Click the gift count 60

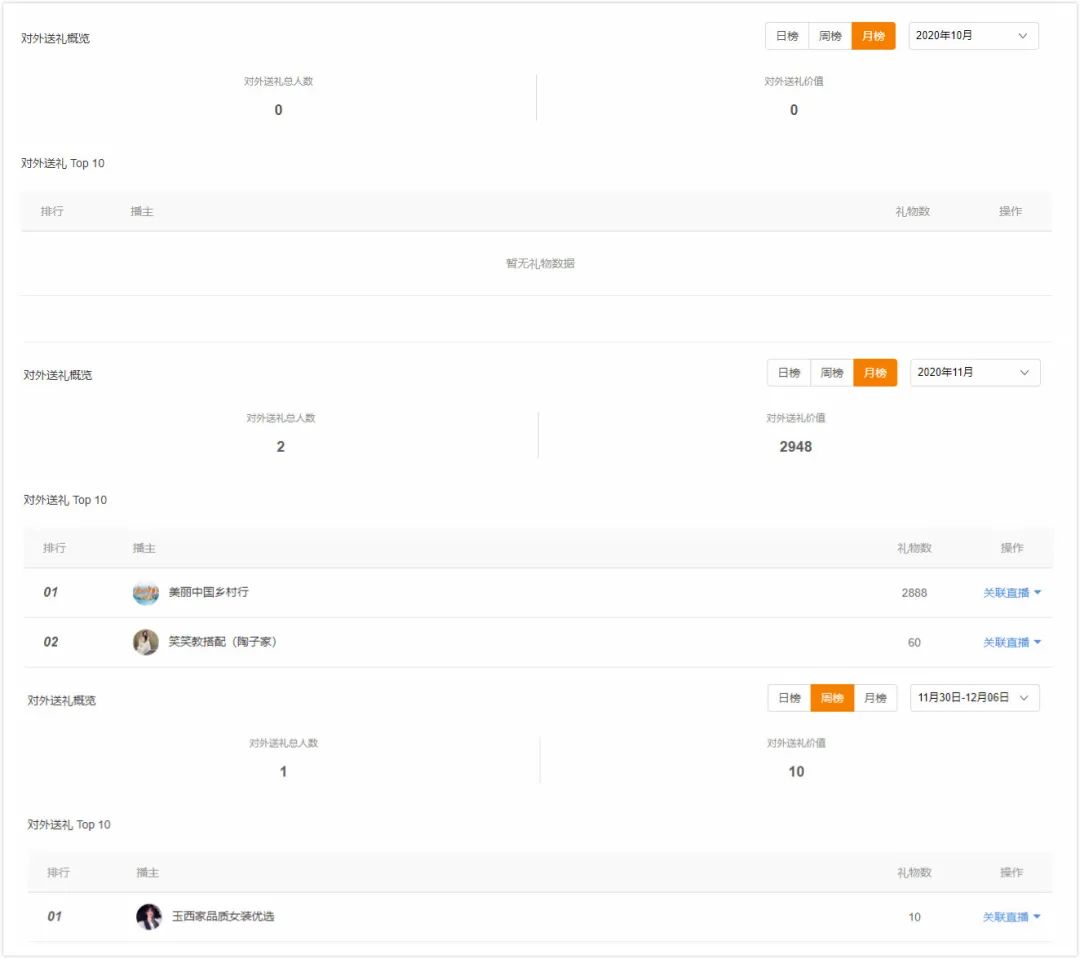pos(914,643)
